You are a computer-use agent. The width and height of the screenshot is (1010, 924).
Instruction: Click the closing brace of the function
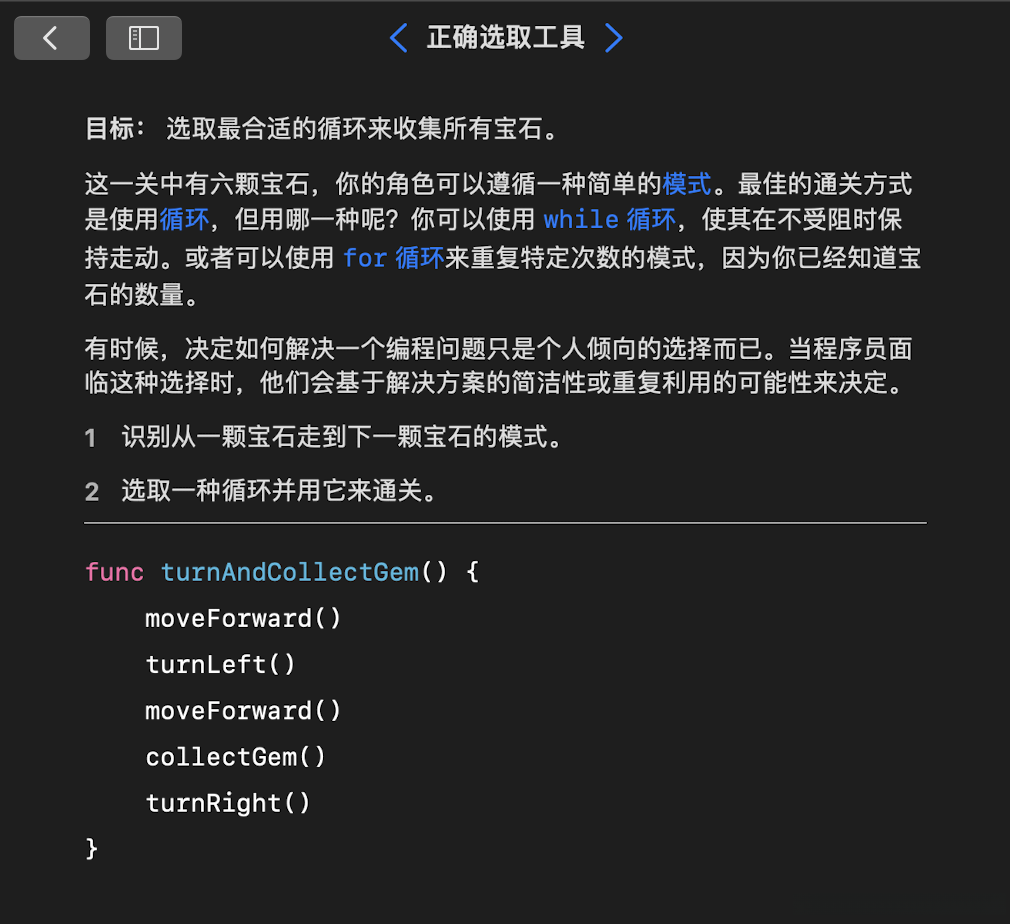[91, 847]
